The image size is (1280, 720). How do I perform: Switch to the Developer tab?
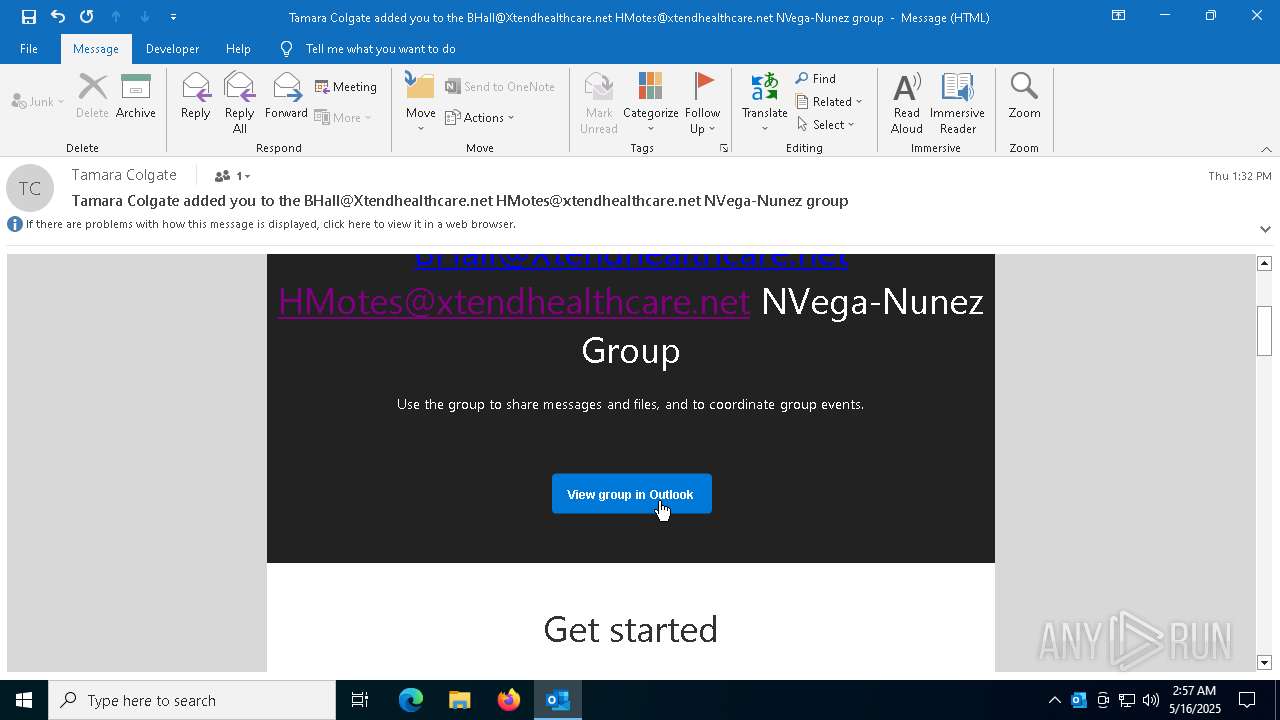[x=172, y=48]
